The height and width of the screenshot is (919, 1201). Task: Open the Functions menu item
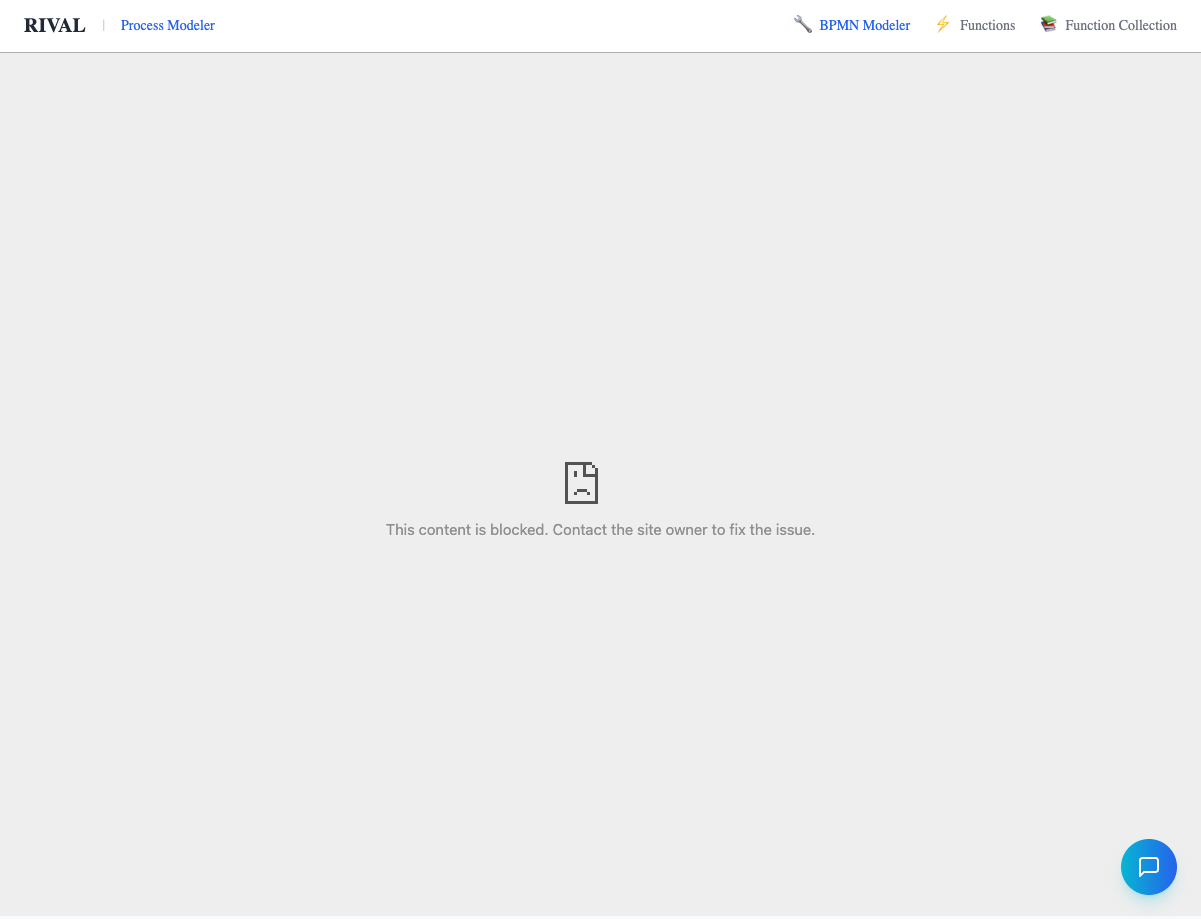coord(987,25)
